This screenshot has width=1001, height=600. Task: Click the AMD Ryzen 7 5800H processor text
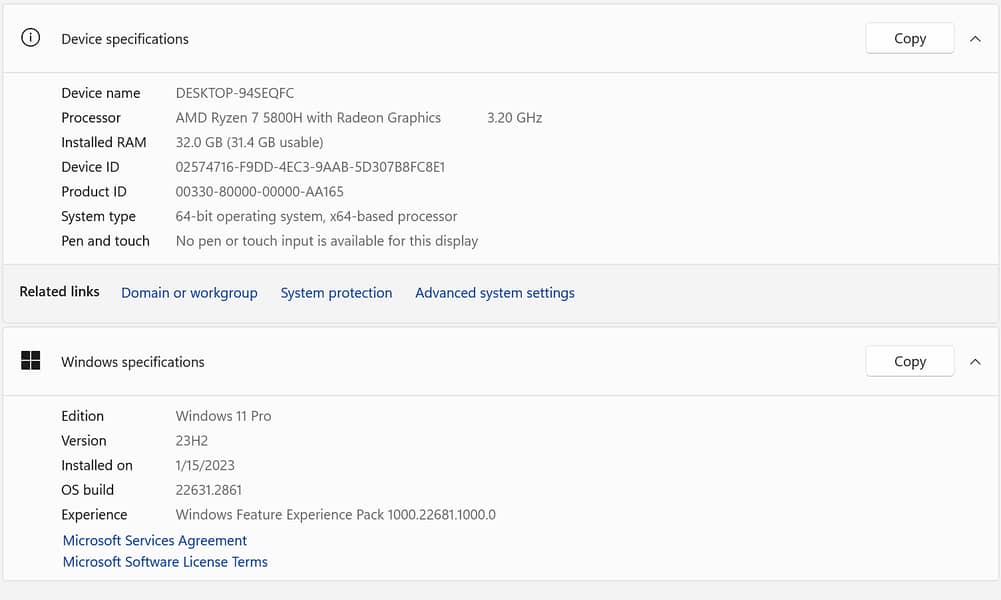tap(308, 118)
